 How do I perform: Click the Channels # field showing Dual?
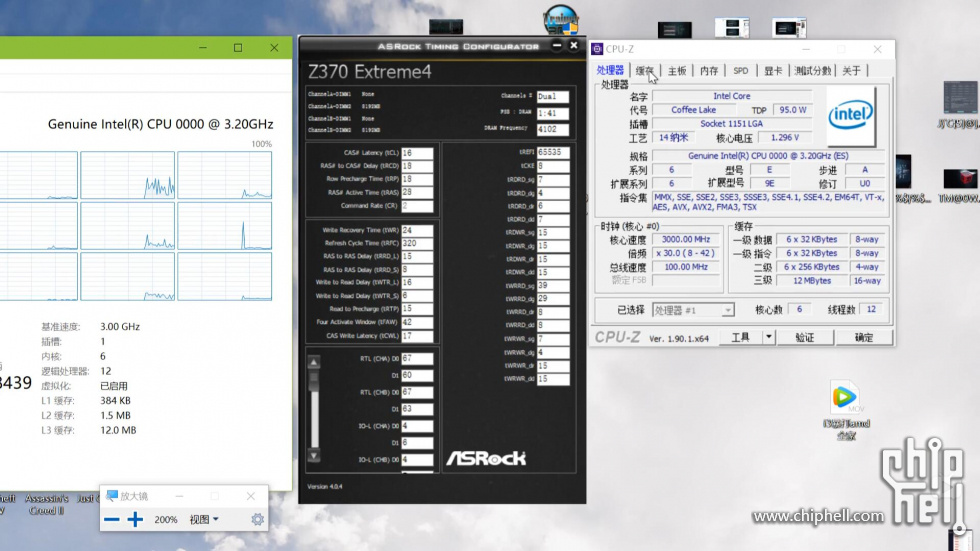(x=552, y=97)
